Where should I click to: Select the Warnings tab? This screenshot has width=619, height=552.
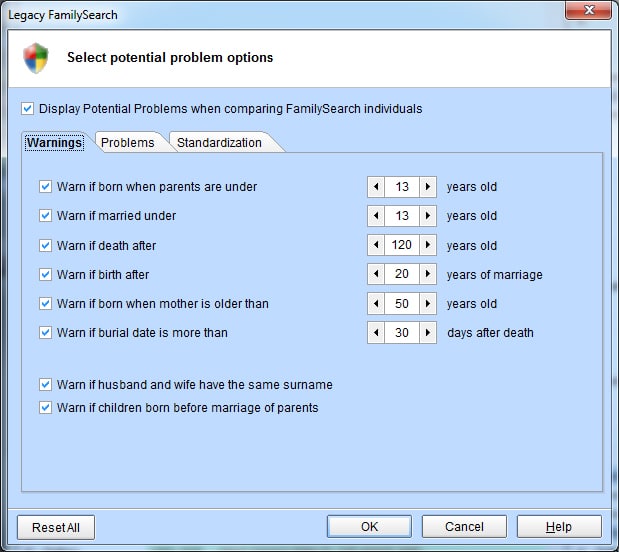(x=54, y=143)
